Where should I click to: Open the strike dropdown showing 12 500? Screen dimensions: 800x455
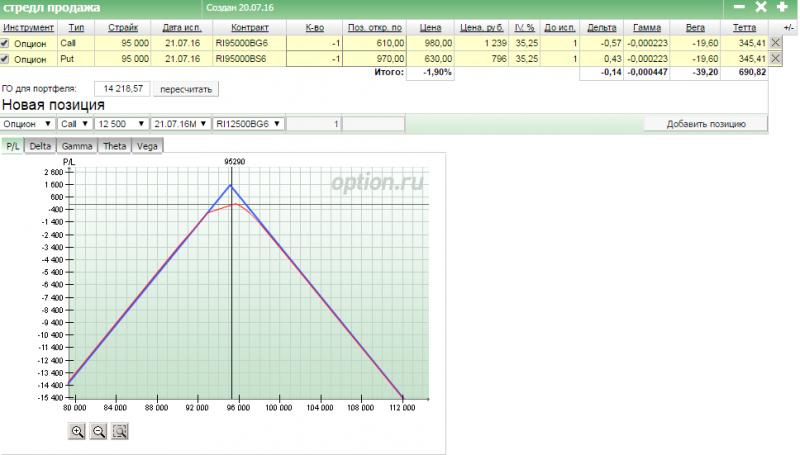pyautogui.click(x=121, y=124)
